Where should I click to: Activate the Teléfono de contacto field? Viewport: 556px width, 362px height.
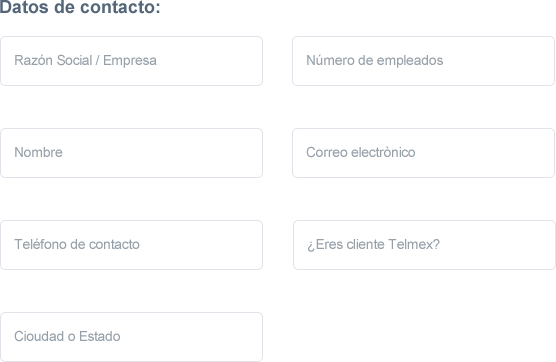click(x=131, y=245)
